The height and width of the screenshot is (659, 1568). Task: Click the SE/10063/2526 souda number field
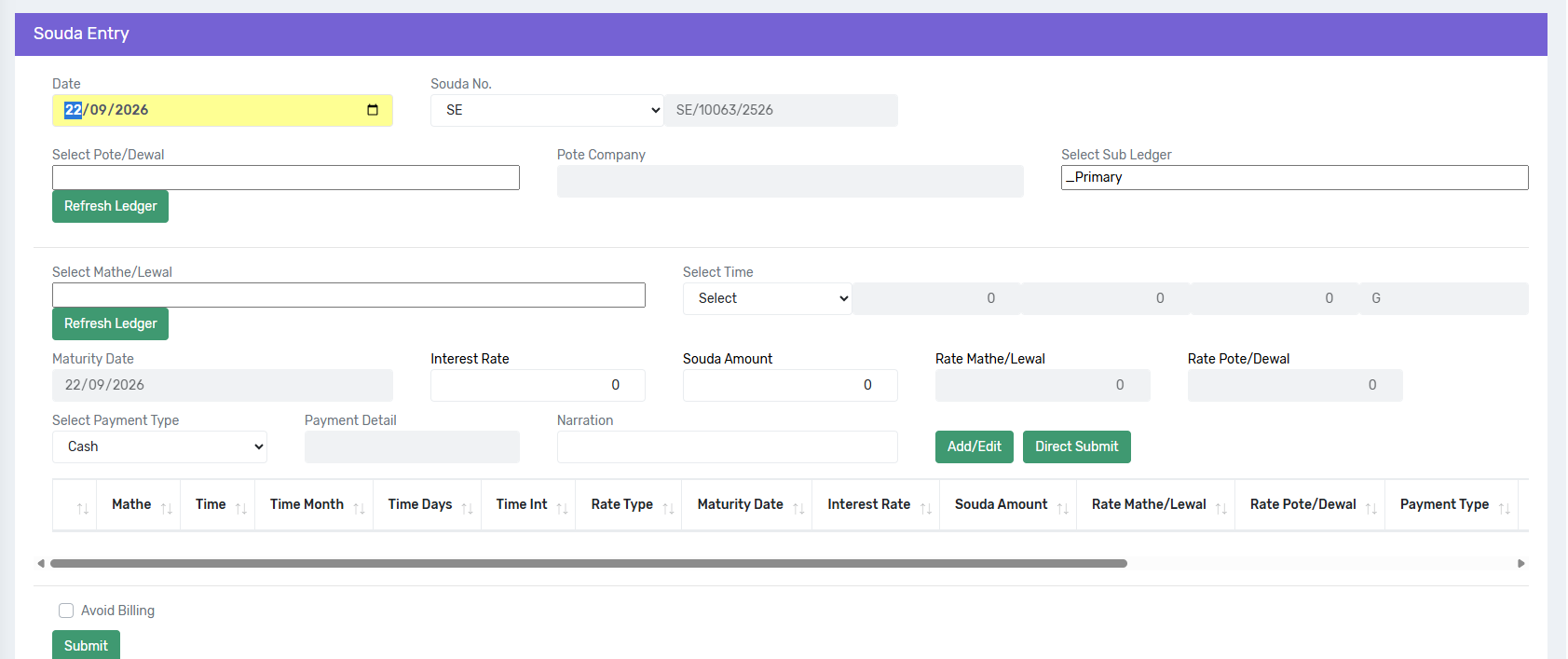tap(781, 110)
